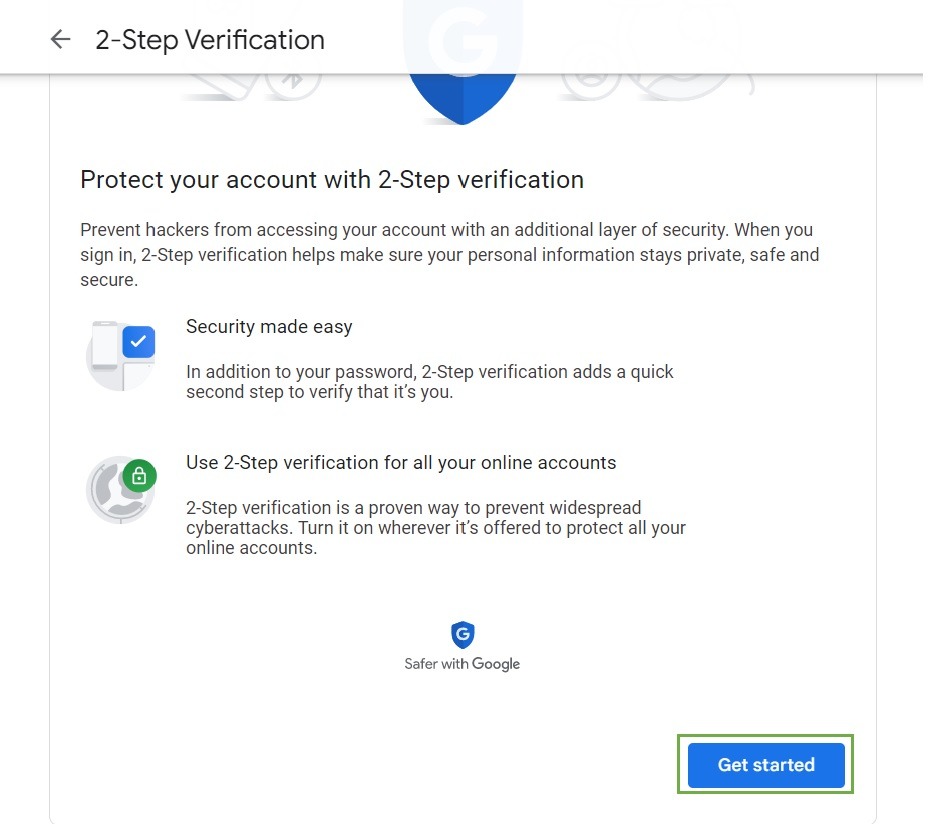The image size is (931, 825).
Task: Click 'Protect your account with 2-Step verification' heading
Action: pos(332,180)
